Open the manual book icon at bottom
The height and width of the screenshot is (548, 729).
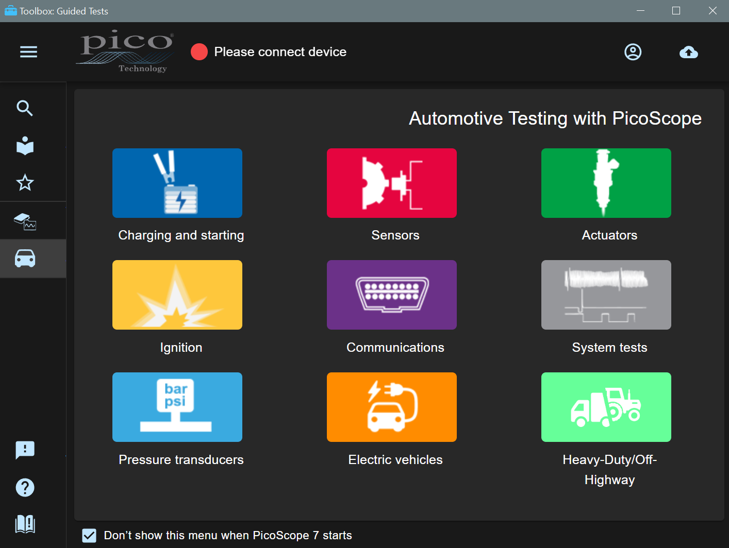click(25, 524)
